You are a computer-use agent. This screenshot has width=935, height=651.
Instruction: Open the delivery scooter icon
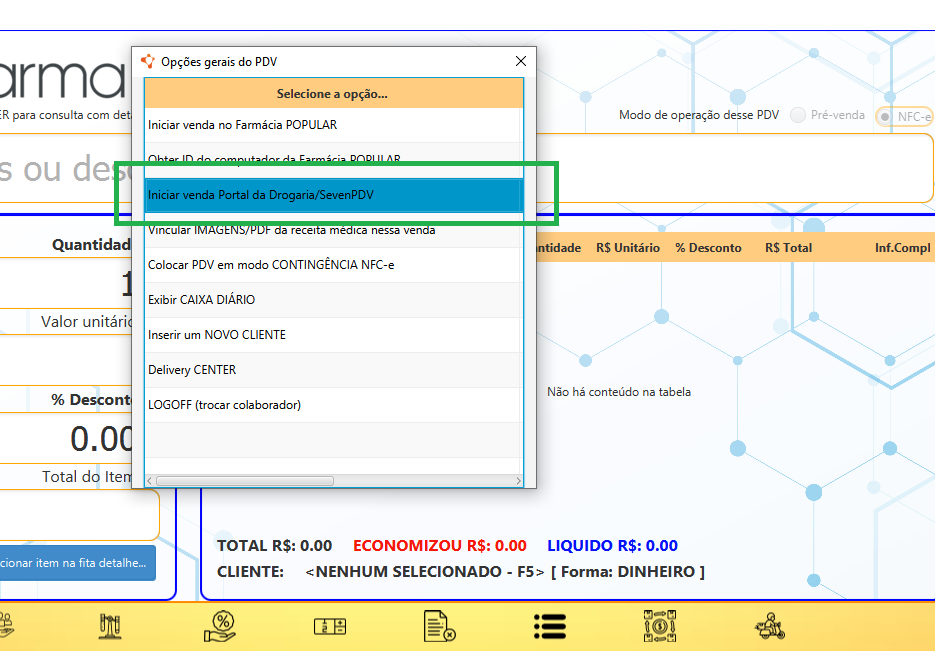pos(769,626)
